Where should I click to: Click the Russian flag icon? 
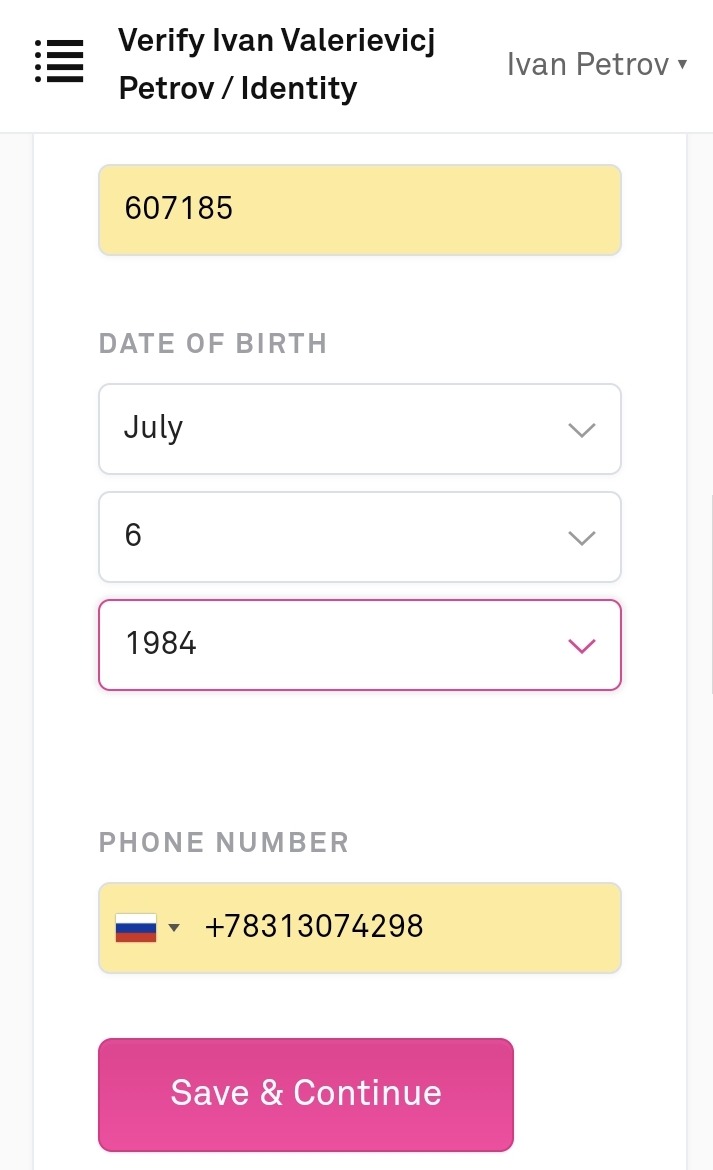136,928
